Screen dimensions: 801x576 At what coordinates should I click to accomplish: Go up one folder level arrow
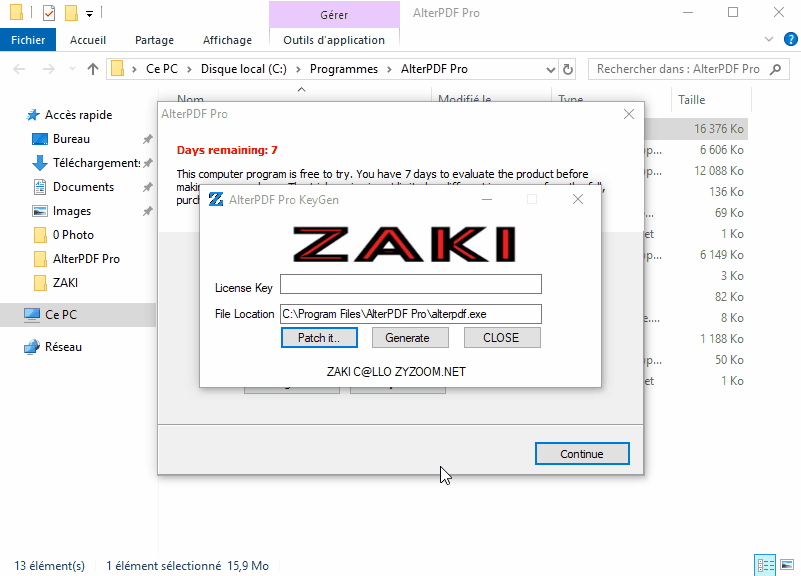[92, 69]
